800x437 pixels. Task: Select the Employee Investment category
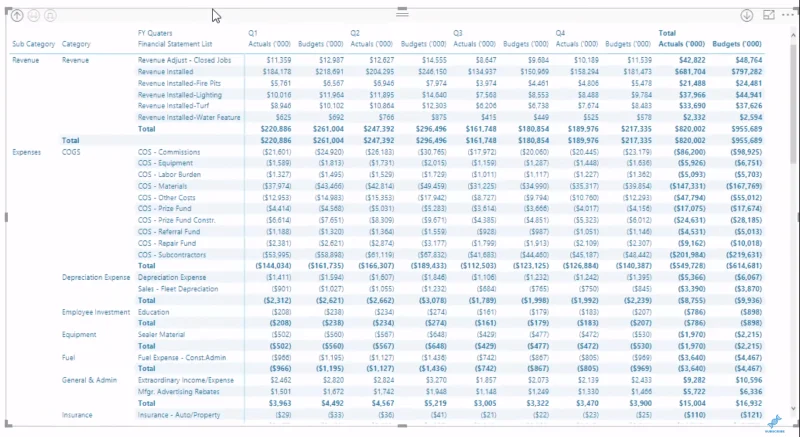pos(96,312)
